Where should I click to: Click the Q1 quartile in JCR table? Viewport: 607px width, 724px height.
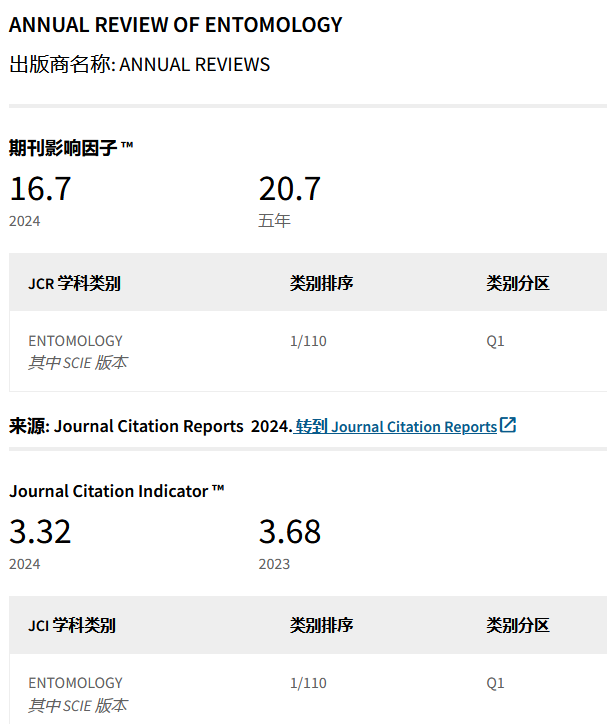click(x=495, y=341)
